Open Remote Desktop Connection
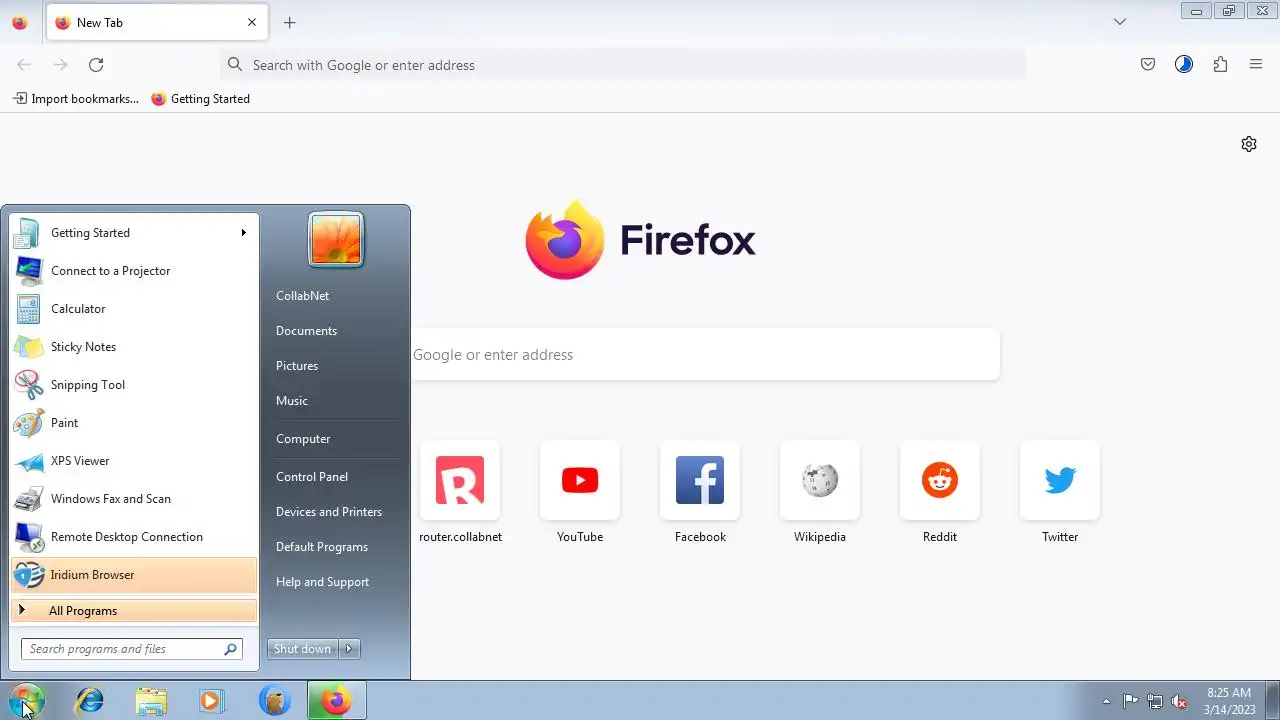The height and width of the screenshot is (720, 1280). tap(134, 537)
